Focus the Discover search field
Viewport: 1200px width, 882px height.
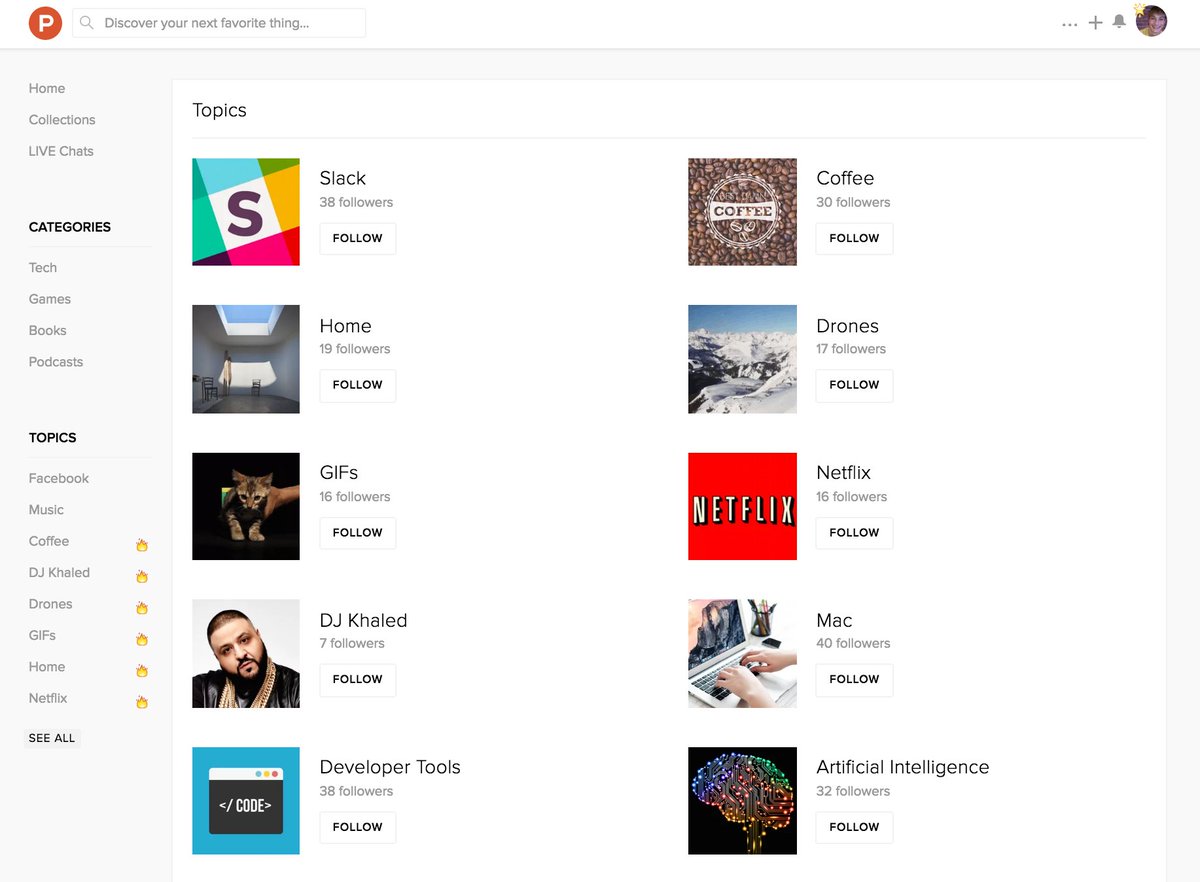click(219, 22)
